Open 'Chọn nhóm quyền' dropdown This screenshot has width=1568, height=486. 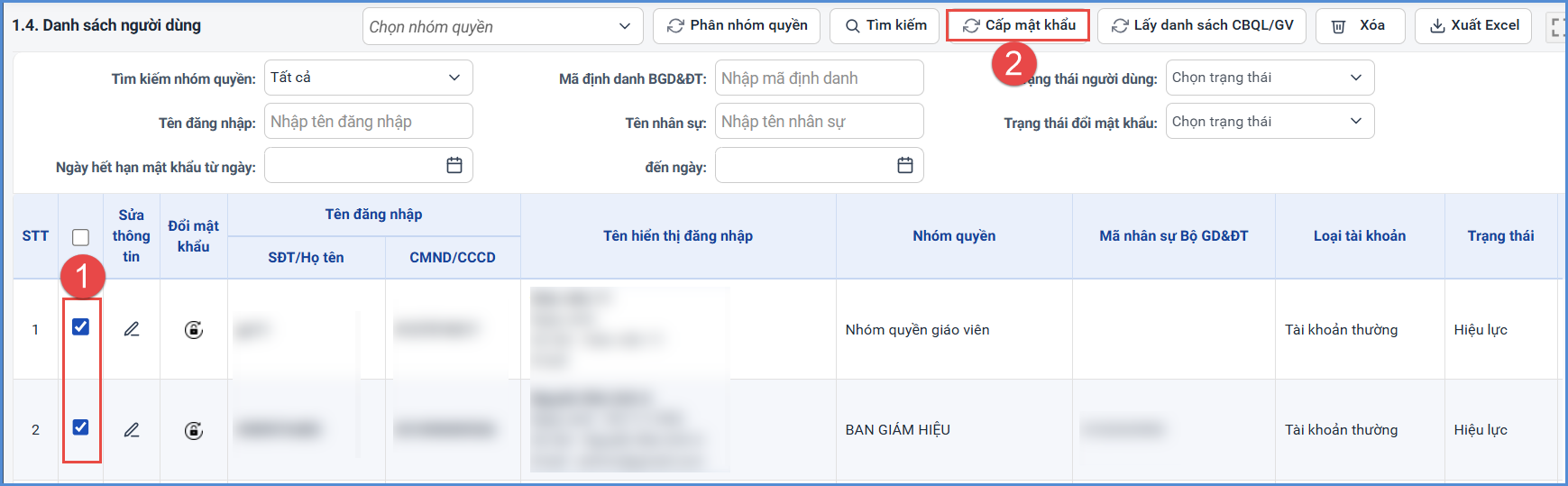pyautogui.click(x=503, y=26)
